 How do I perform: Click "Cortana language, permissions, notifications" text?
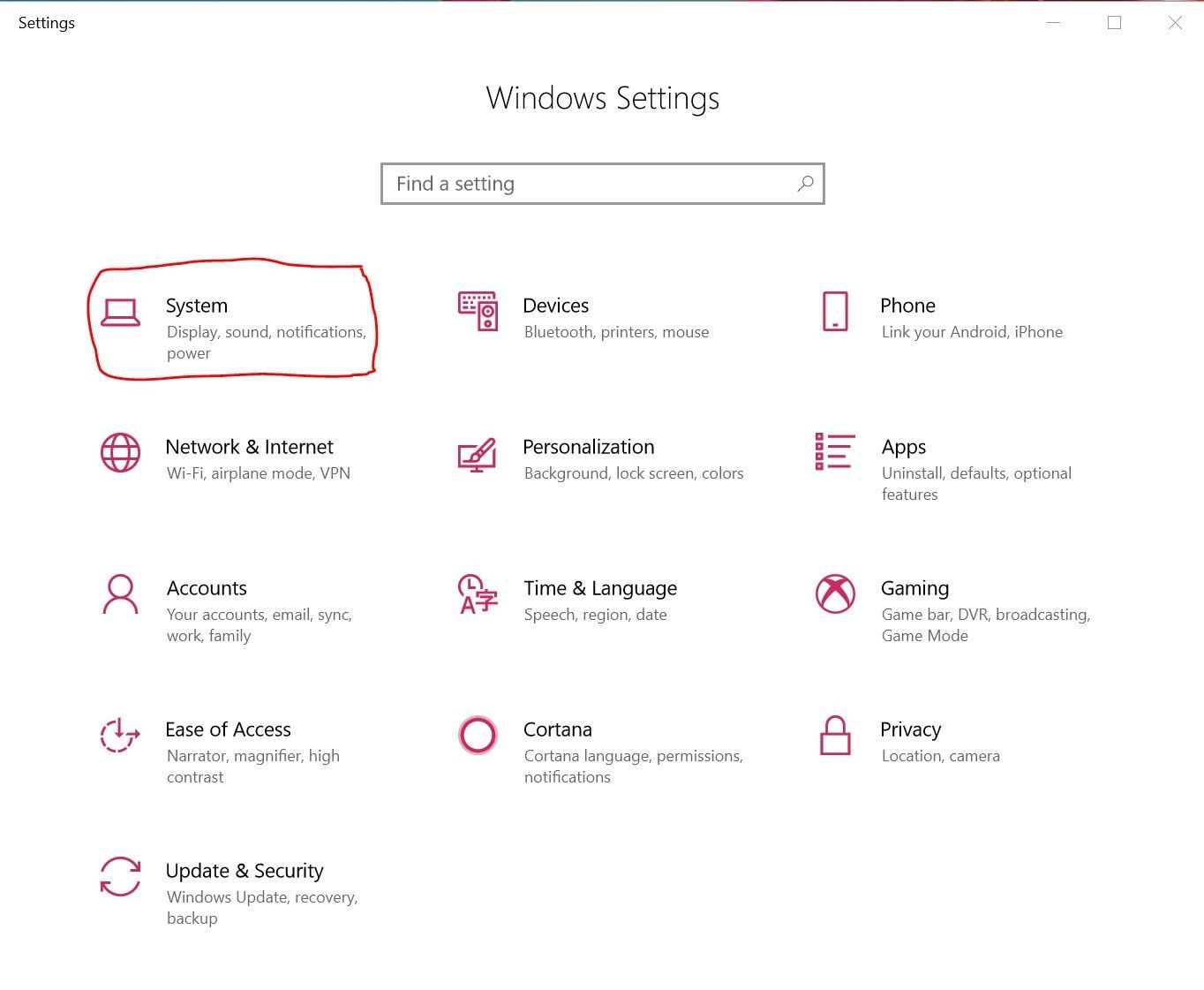pyautogui.click(x=634, y=767)
